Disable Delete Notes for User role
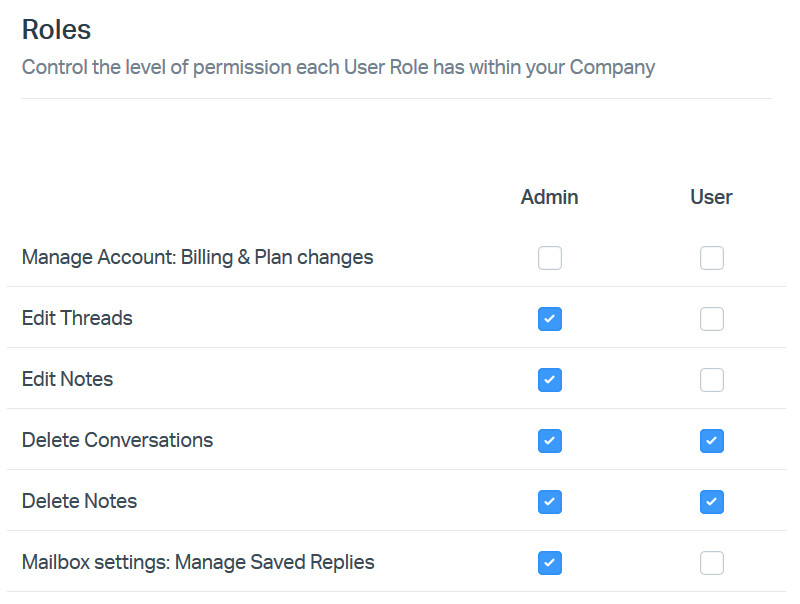 pyautogui.click(x=711, y=502)
